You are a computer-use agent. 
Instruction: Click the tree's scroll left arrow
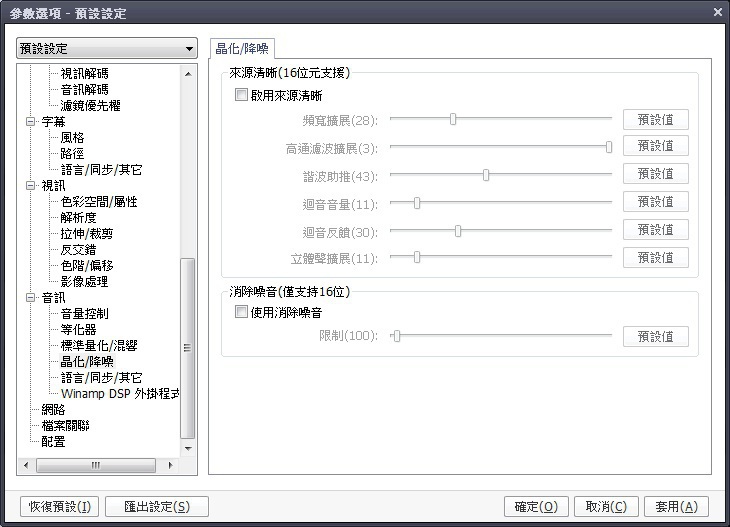[x=26, y=465]
